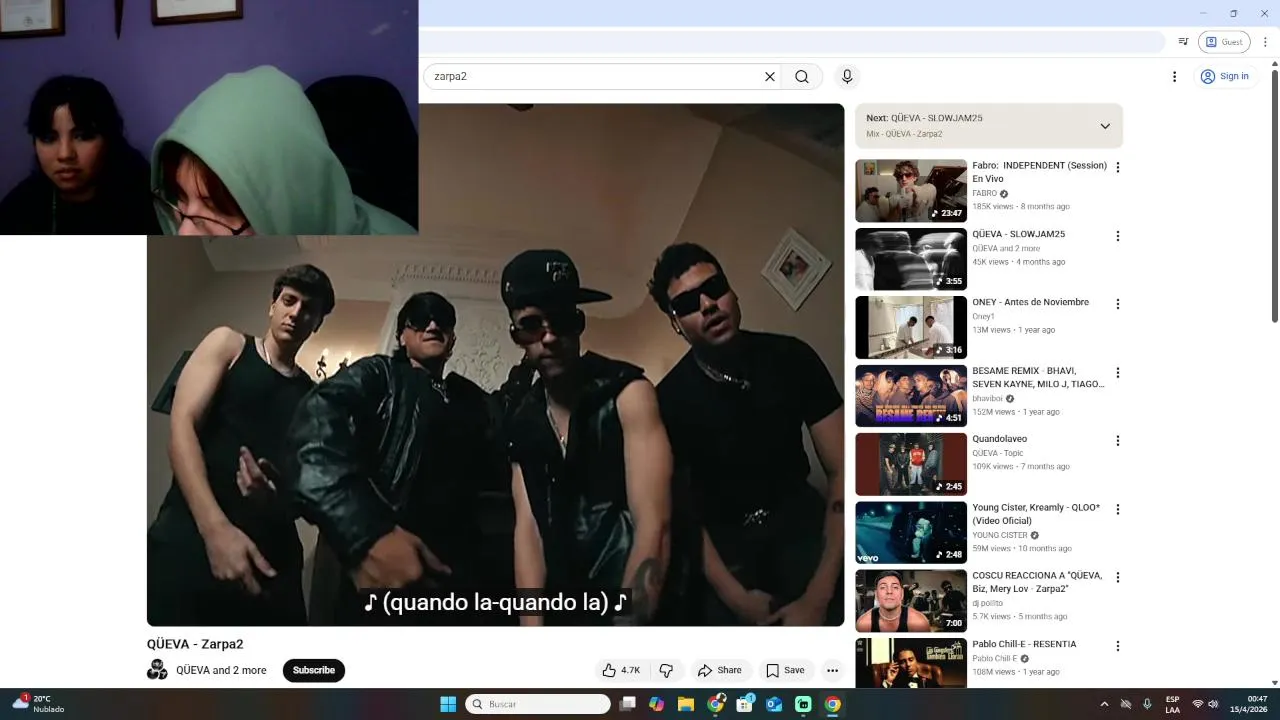Open Microsoft Store from taskbar

[745, 704]
